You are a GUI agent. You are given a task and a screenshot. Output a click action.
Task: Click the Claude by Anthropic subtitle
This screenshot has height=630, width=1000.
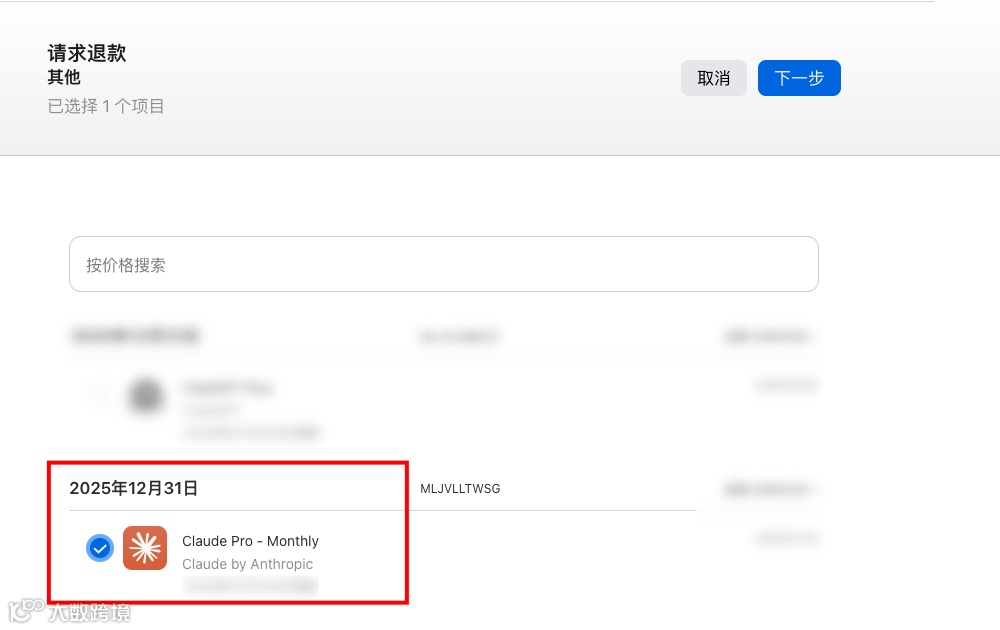[247, 564]
